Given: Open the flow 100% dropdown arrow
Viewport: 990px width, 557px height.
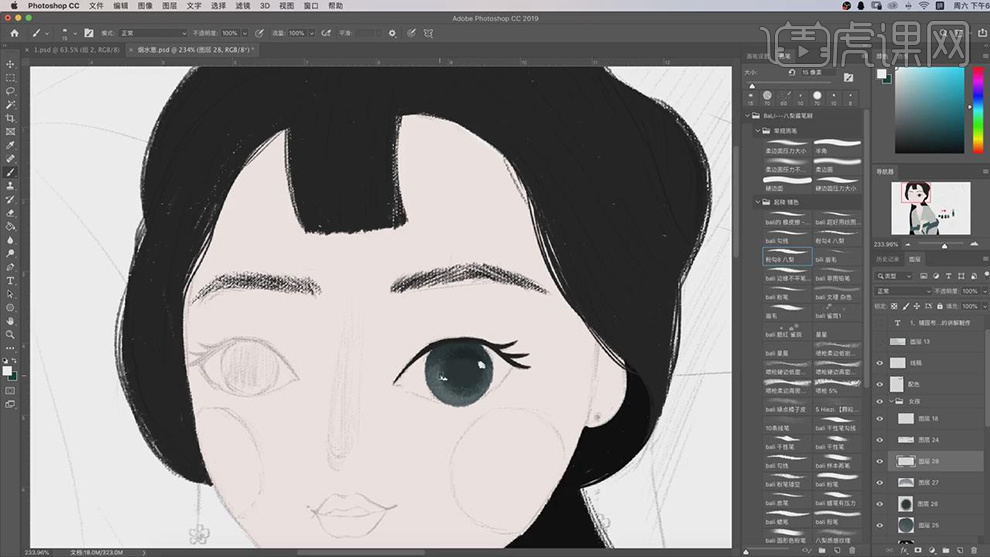Looking at the screenshot, I should click(311, 33).
